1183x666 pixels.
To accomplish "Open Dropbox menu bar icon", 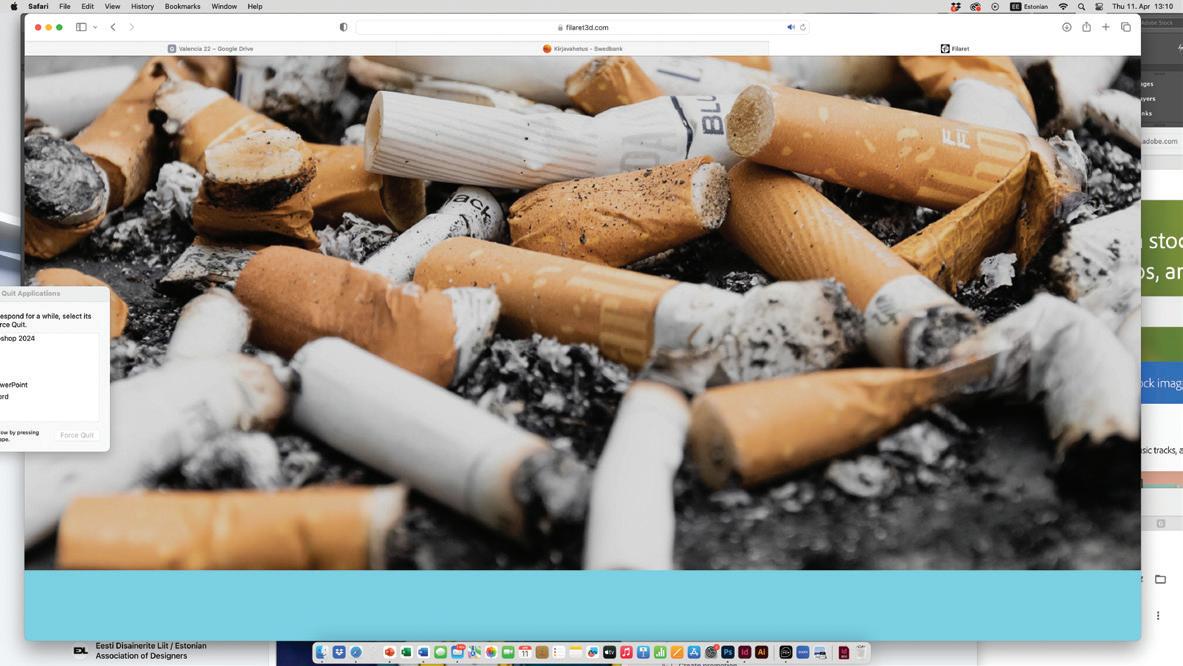I will 956,6.
